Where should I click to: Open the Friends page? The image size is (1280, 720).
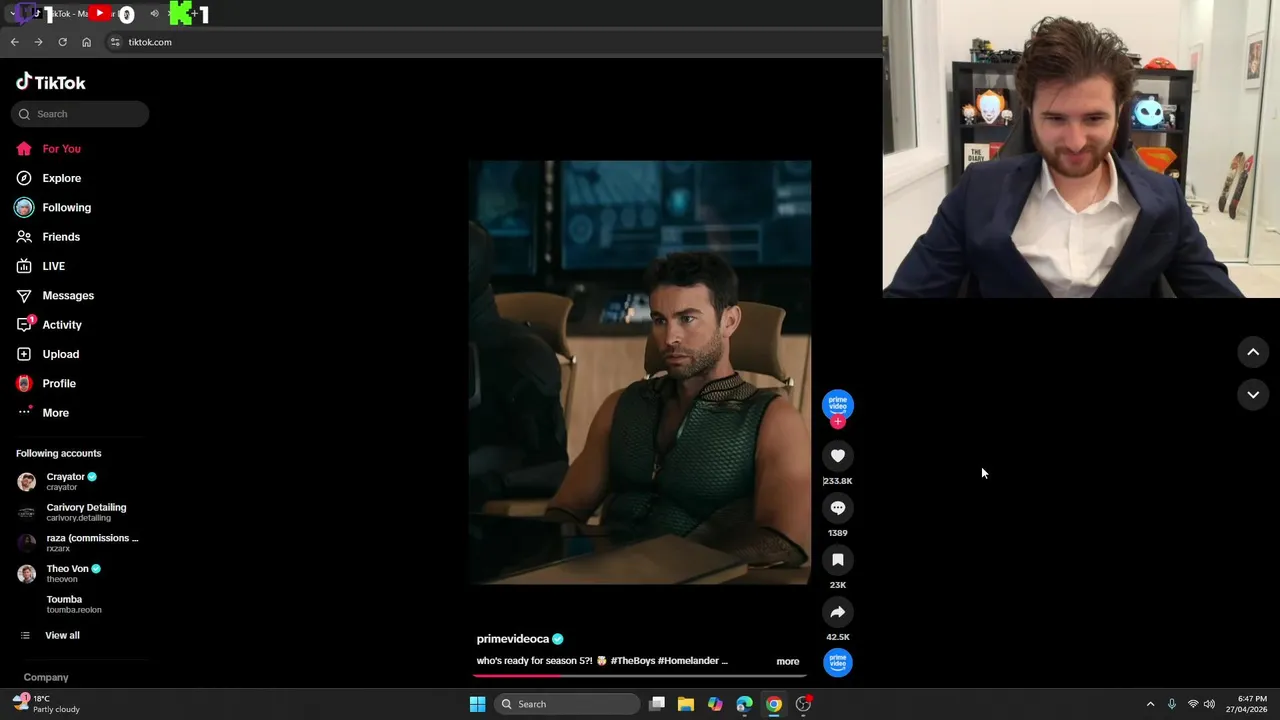click(x=48, y=237)
